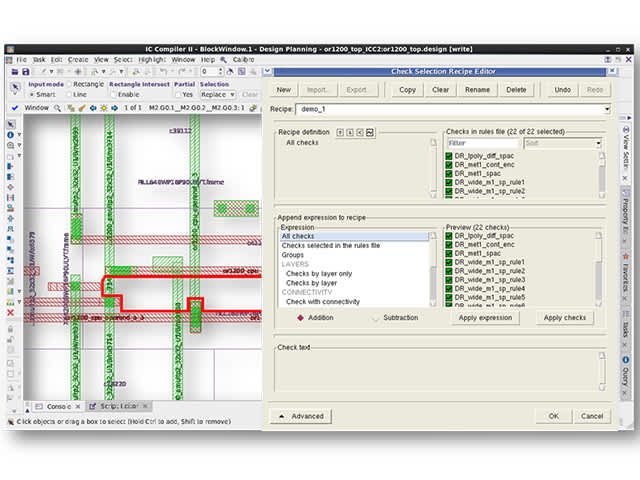Screen dimensions: 640x480
Task: Uncheck DR_lpoly_diff_spac in rules file list
Action: tap(449, 156)
